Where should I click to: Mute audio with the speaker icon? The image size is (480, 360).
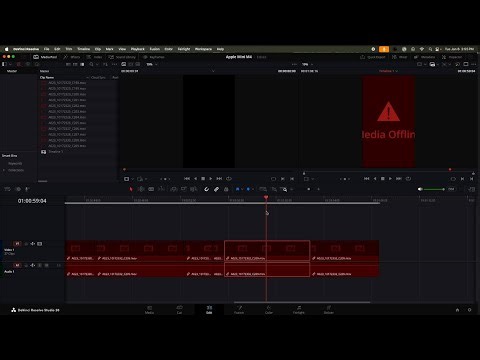pyautogui.click(x=420, y=189)
